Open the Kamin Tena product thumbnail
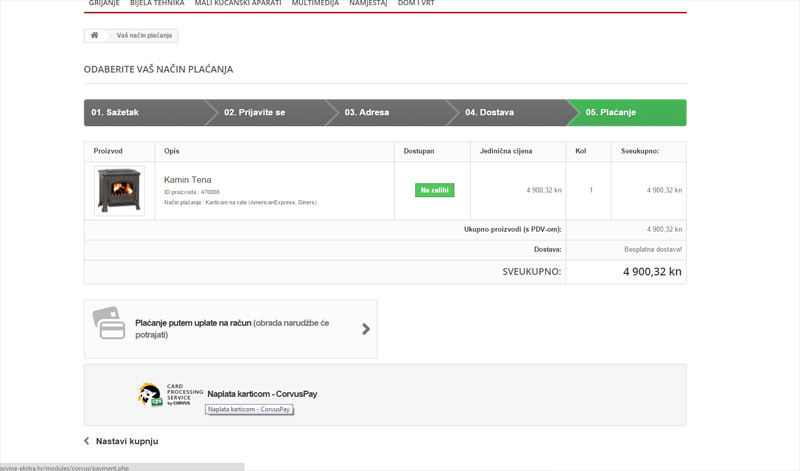 tap(119, 190)
